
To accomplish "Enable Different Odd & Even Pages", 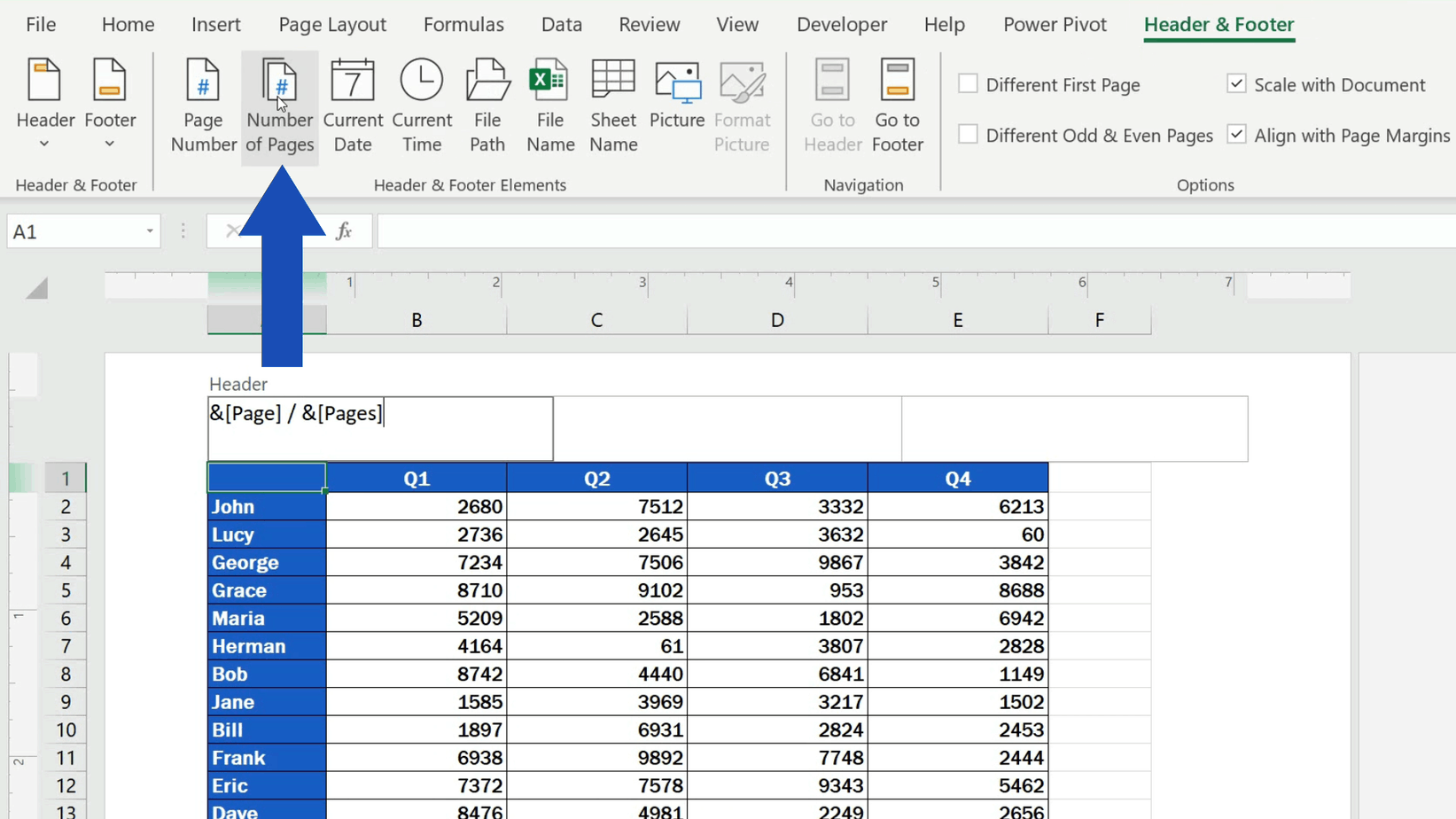I will [1086, 136].
